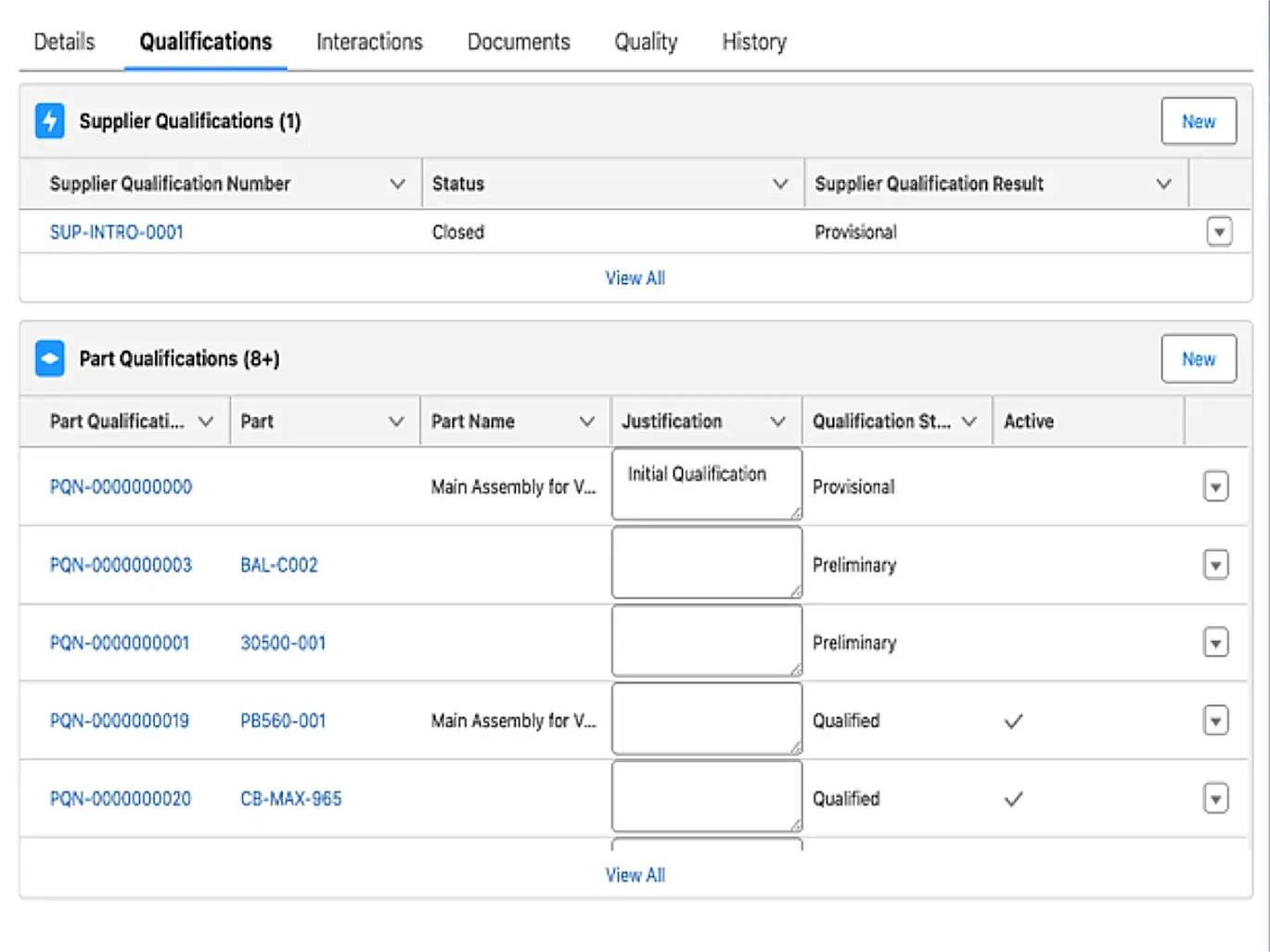Open PQN-0000000003 part qualification
The height and width of the screenshot is (952, 1270).
coord(121,564)
